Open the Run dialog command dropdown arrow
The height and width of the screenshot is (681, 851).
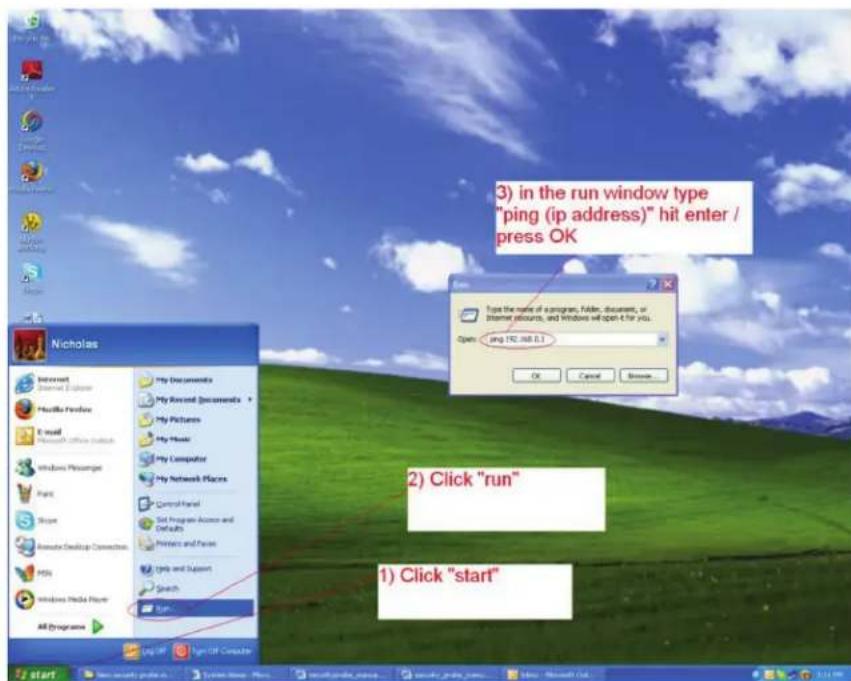click(662, 340)
